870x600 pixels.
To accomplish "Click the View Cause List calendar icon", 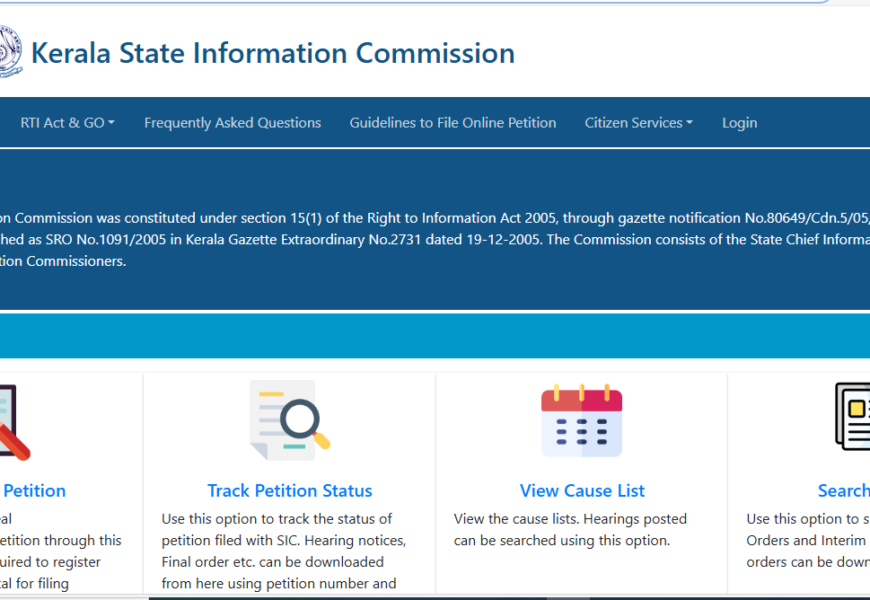I will point(581,420).
